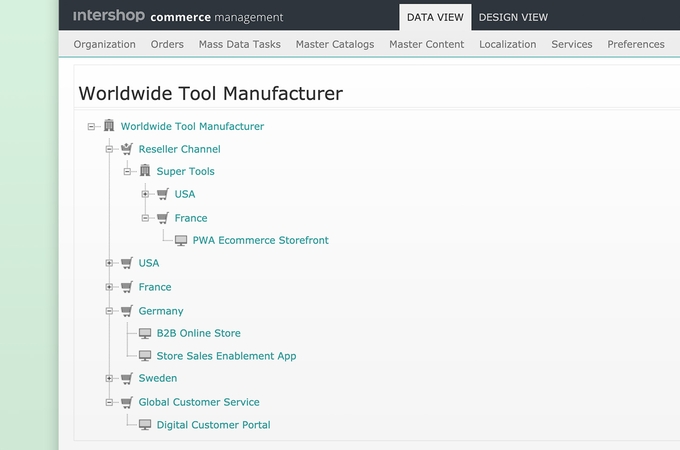
Task: Collapse the Reseller Channel branch
Action: click(109, 149)
